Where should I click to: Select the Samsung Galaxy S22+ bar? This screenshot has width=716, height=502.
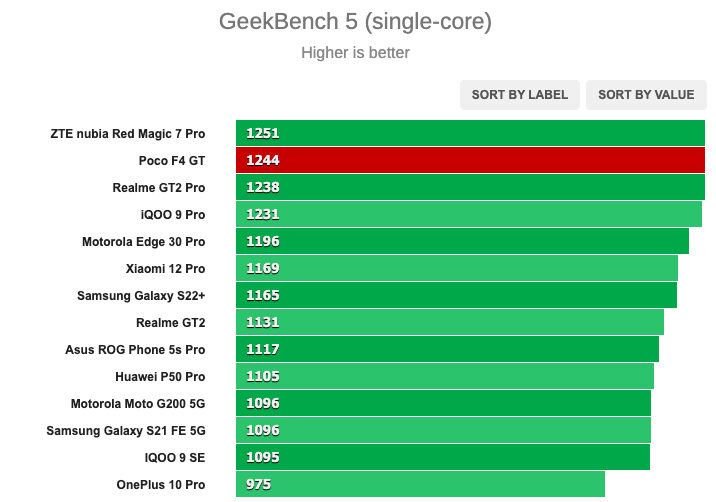pyautogui.click(x=456, y=295)
